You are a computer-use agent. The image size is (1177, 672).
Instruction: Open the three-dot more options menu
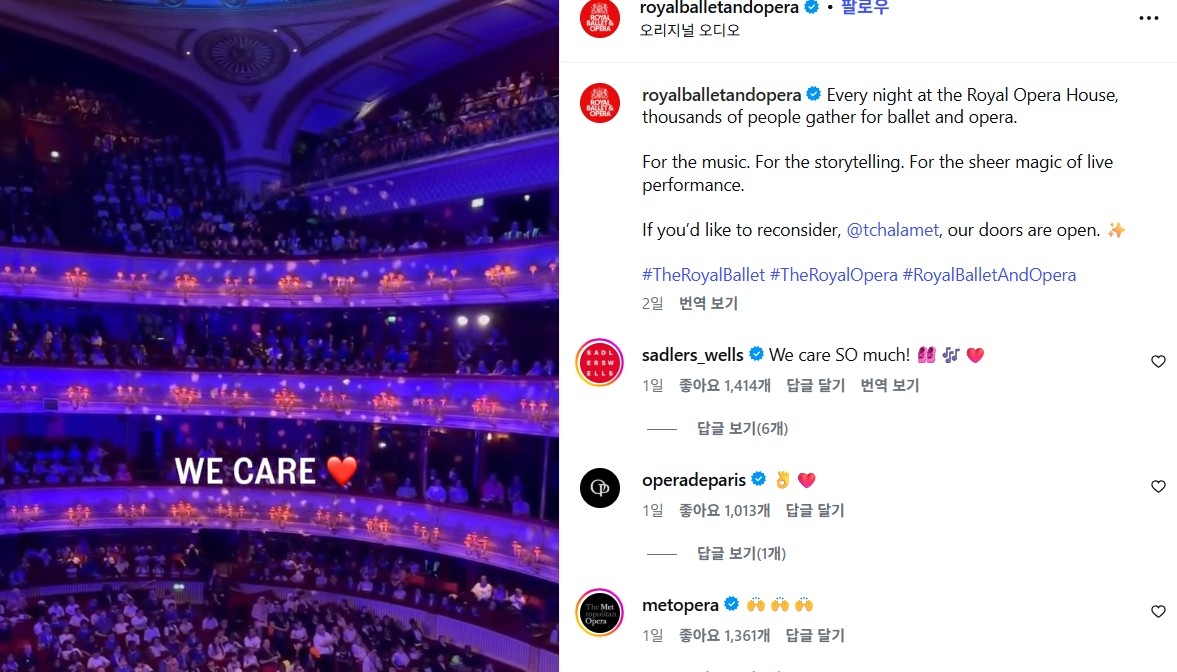click(x=1148, y=18)
